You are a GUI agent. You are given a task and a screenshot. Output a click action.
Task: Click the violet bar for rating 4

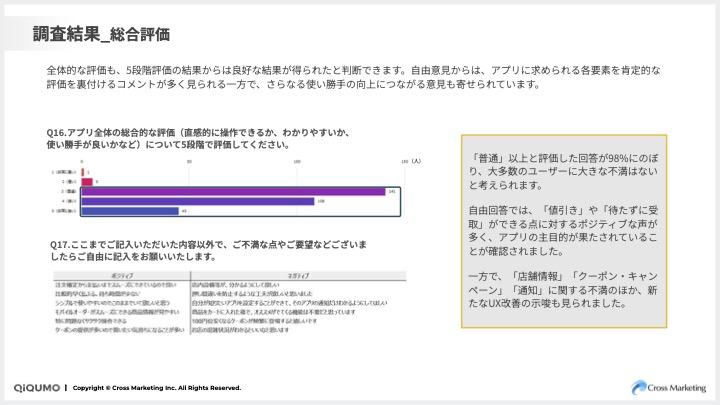point(198,201)
